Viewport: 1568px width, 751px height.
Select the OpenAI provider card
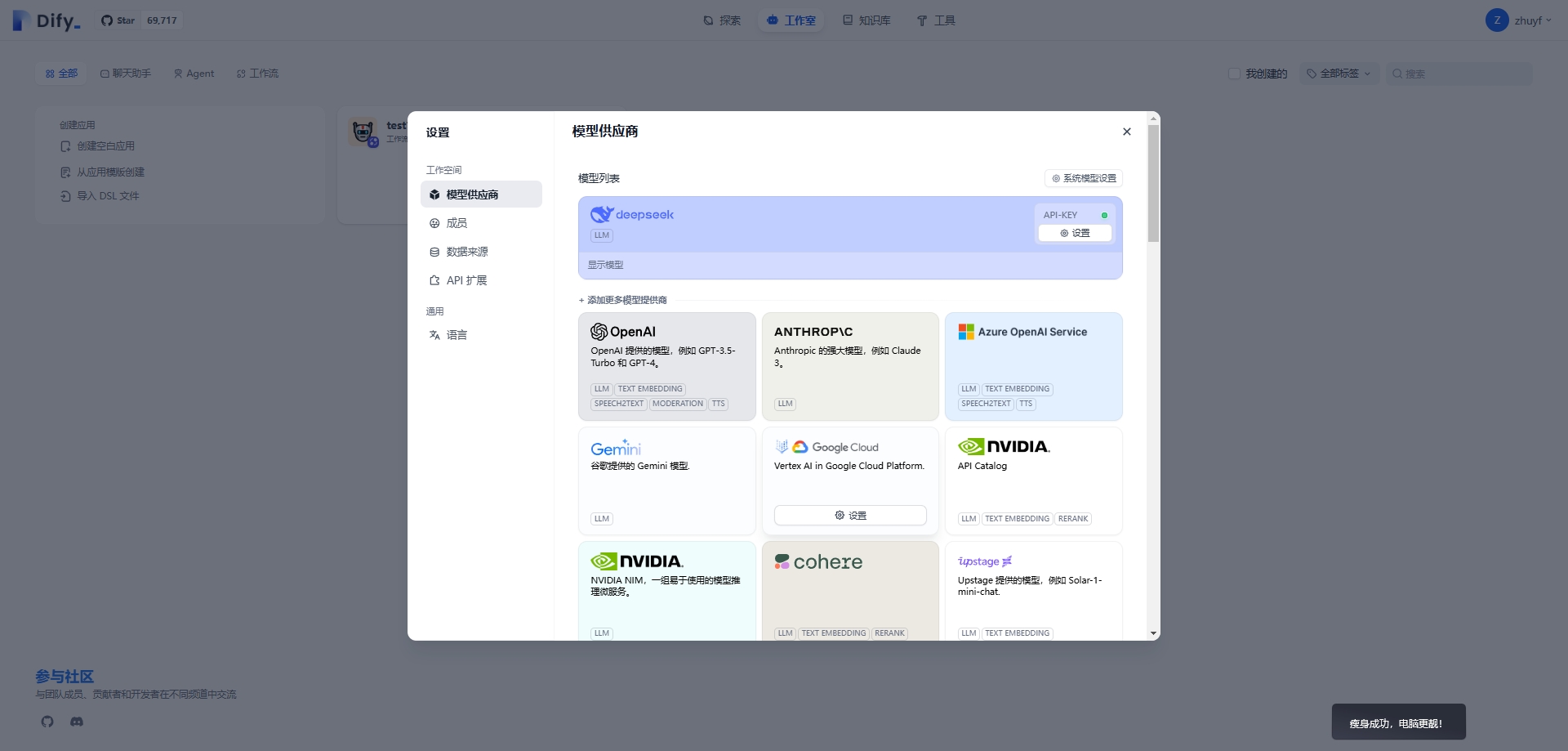click(666, 366)
